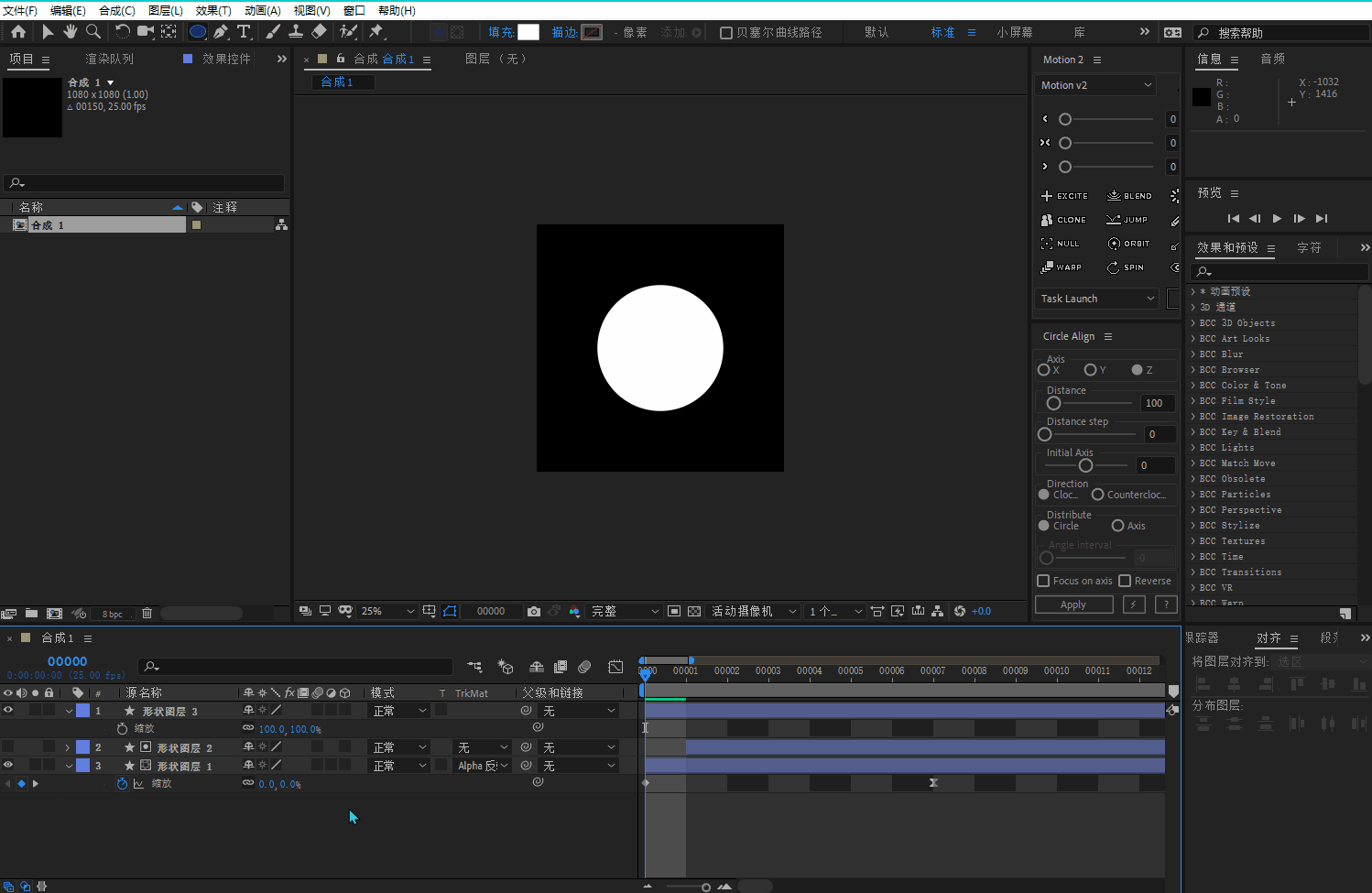The width and height of the screenshot is (1372, 893).
Task: Open the Task Launch dropdown
Action: point(1097,299)
